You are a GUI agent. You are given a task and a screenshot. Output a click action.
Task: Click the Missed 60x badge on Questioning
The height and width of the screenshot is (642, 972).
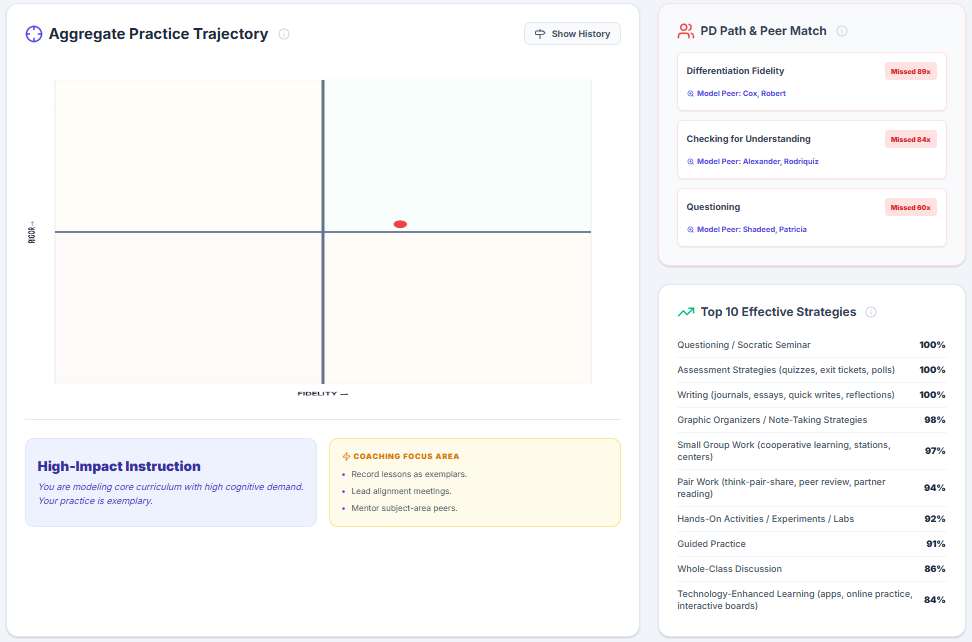910,207
